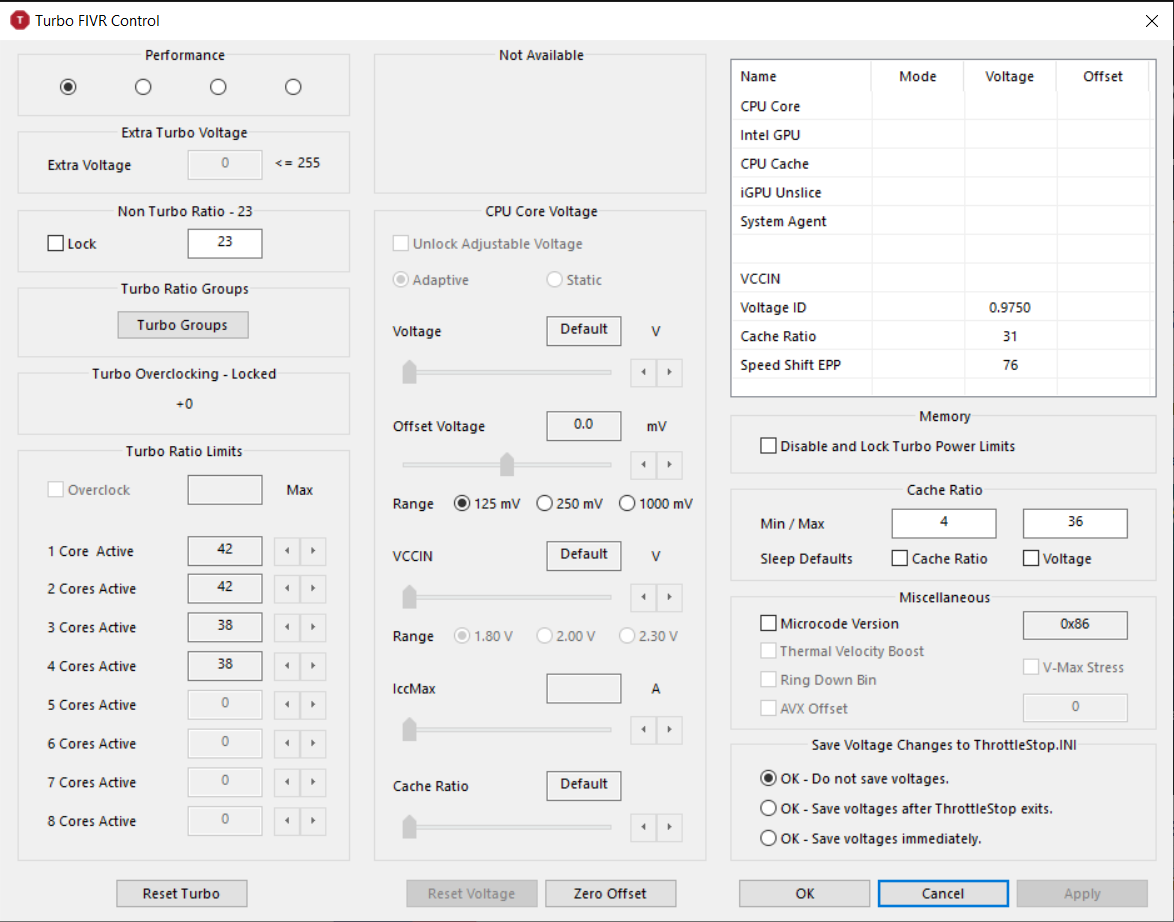Screen dimensions: 1174x922
Task: Open Turbo Groups dialog
Action: click(183, 325)
